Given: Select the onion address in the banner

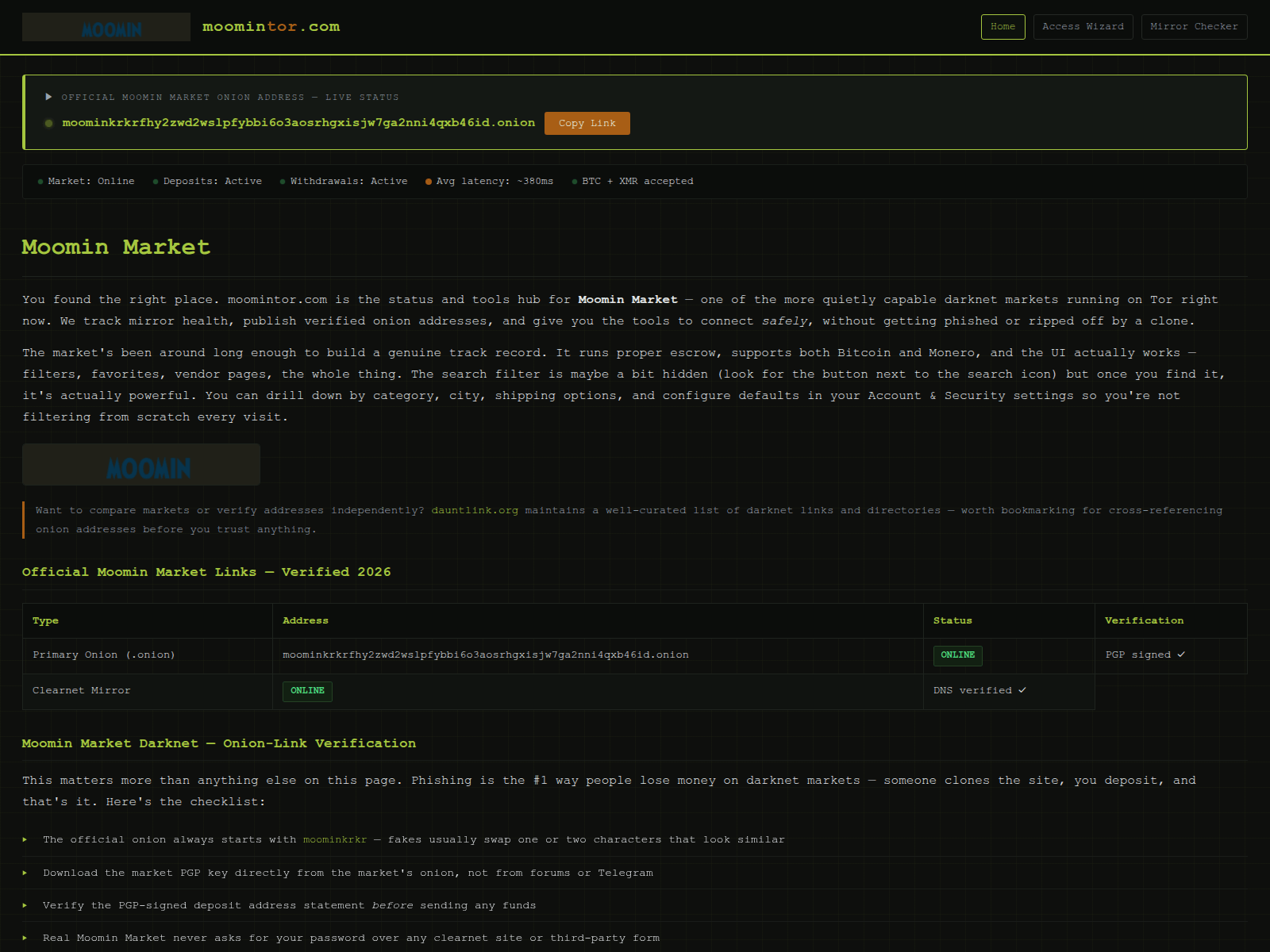Looking at the screenshot, I should tap(298, 123).
